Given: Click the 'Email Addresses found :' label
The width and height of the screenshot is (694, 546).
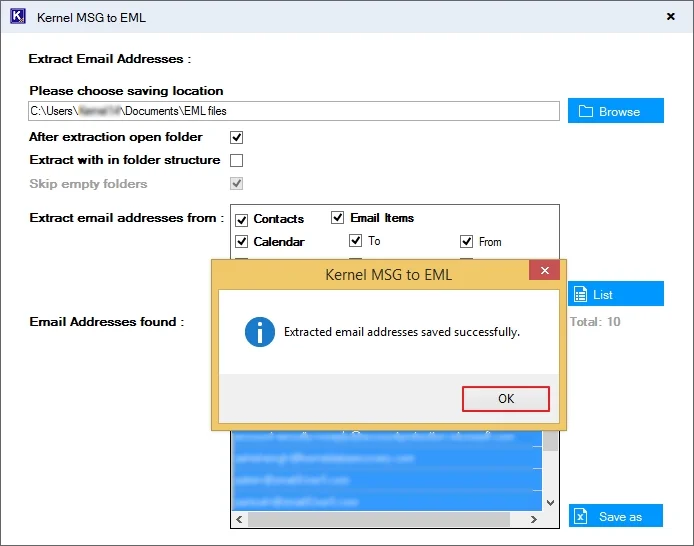Looking at the screenshot, I should click(x=107, y=322).
